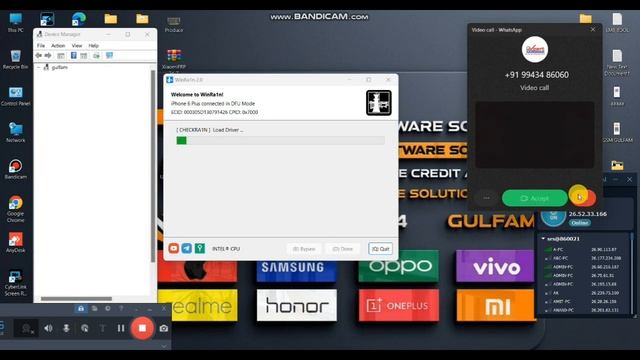
Task: Toggle Bandicam microphone icon
Action: (x=66, y=328)
